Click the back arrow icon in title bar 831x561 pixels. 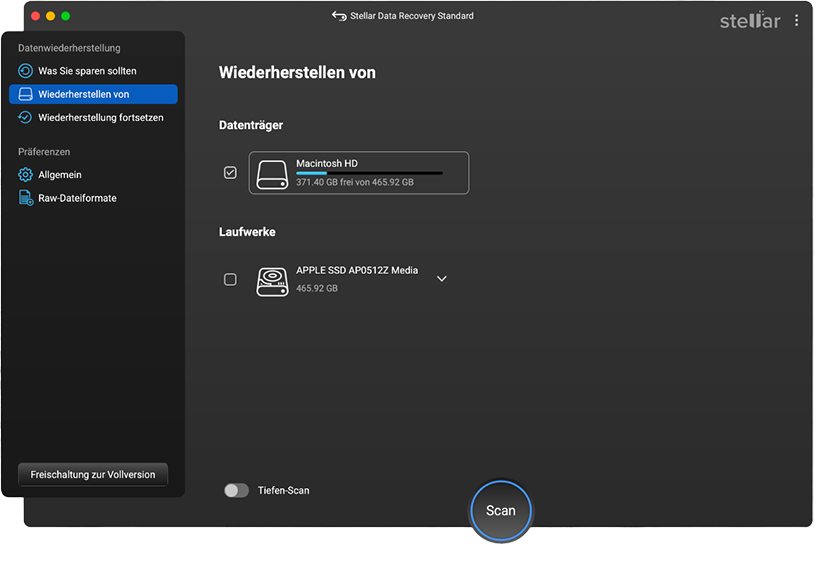337,16
